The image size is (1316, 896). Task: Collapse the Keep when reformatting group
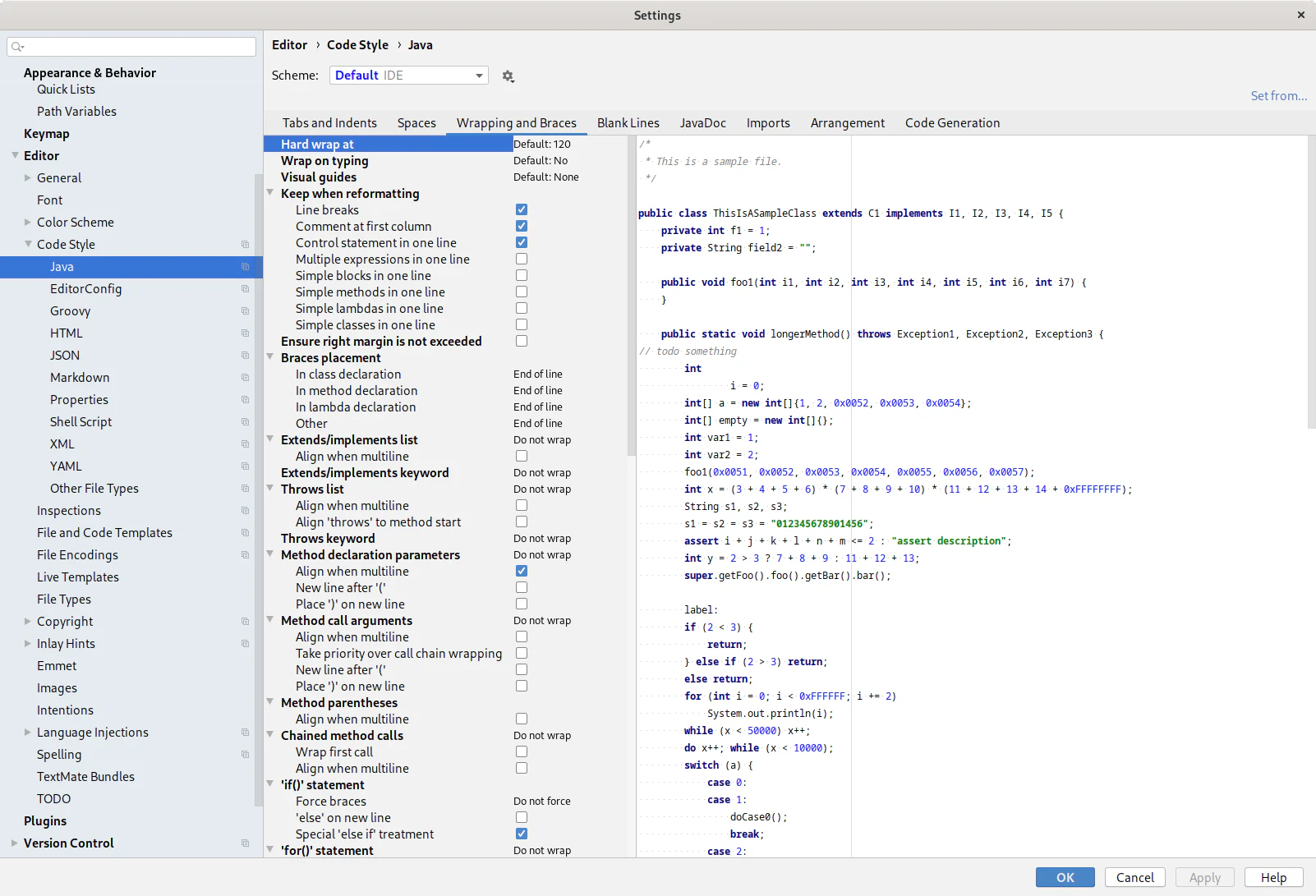click(x=270, y=194)
